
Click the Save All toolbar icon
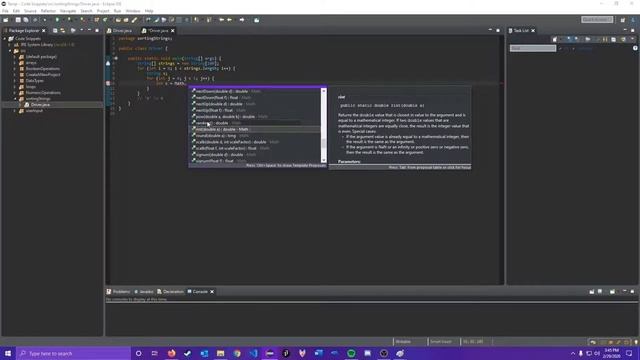pyautogui.click(x=26, y=20)
